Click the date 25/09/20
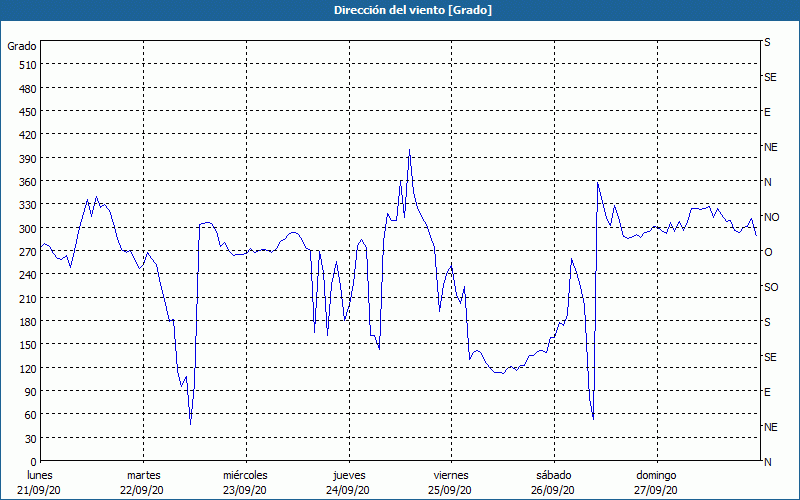The image size is (800, 500). (451, 490)
